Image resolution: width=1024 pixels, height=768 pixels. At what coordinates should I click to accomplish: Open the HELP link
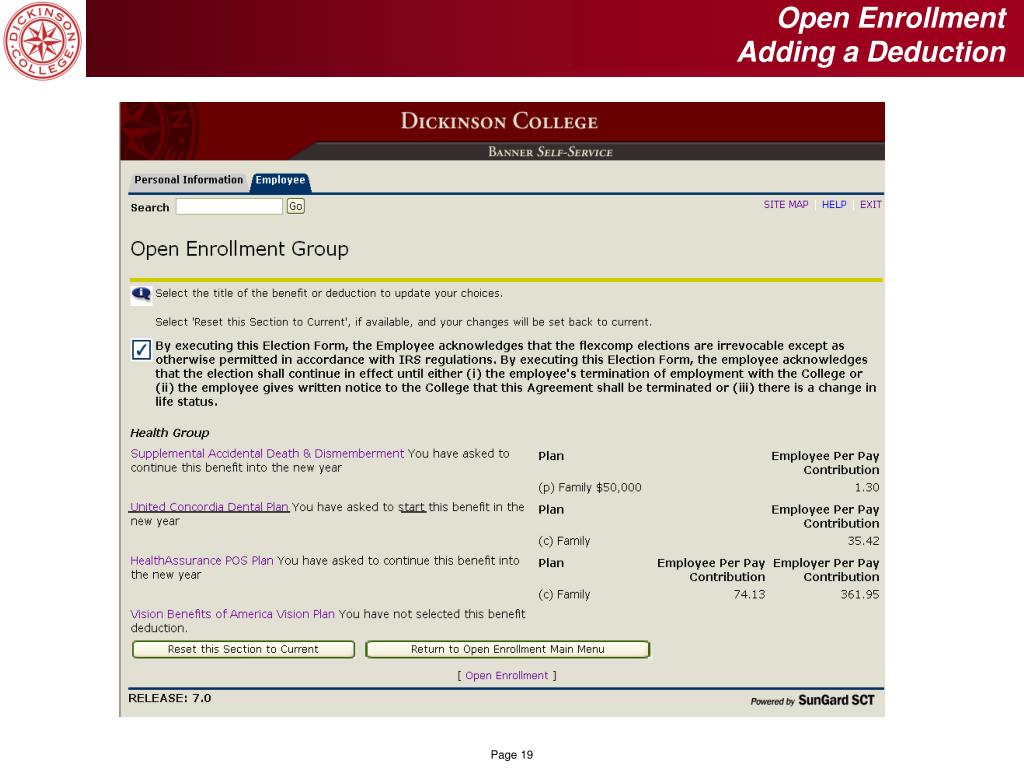click(834, 204)
